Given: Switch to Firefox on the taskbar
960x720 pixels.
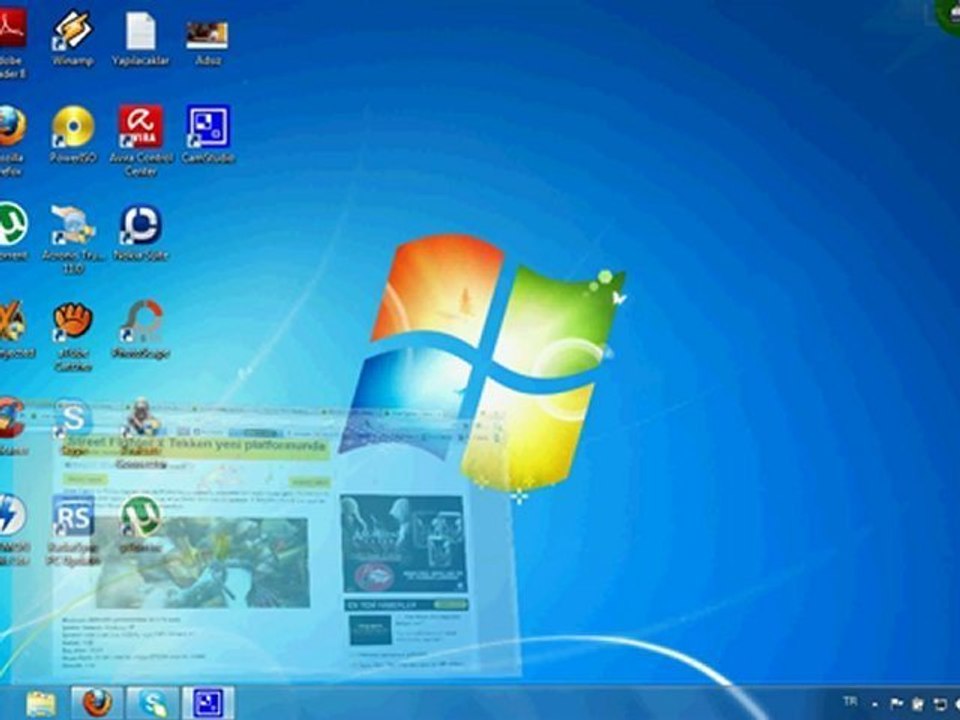Looking at the screenshot, I should click(x=97, y=703).
